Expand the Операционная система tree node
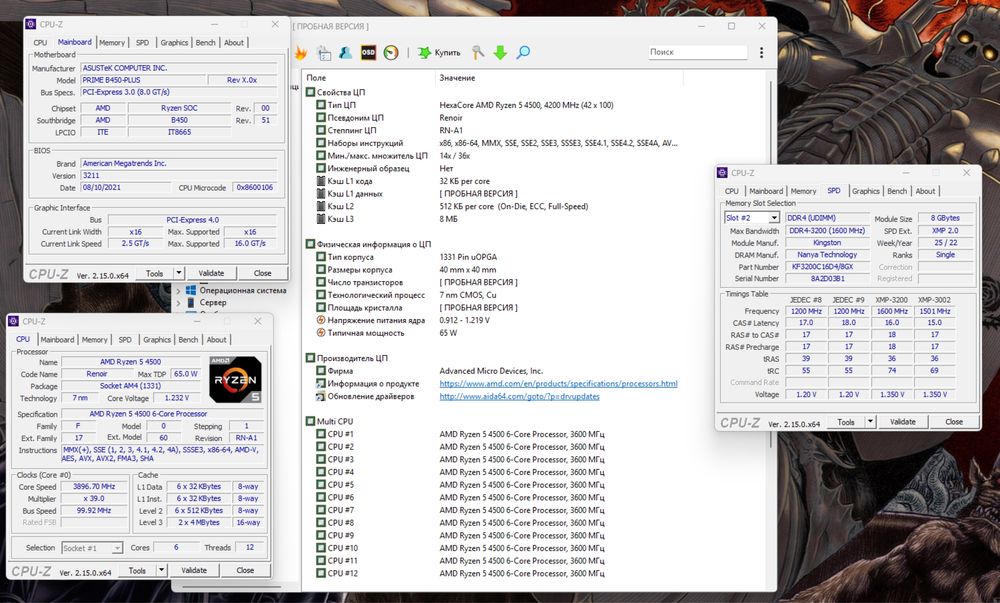The image size is (1000, 603). point(179,291)
